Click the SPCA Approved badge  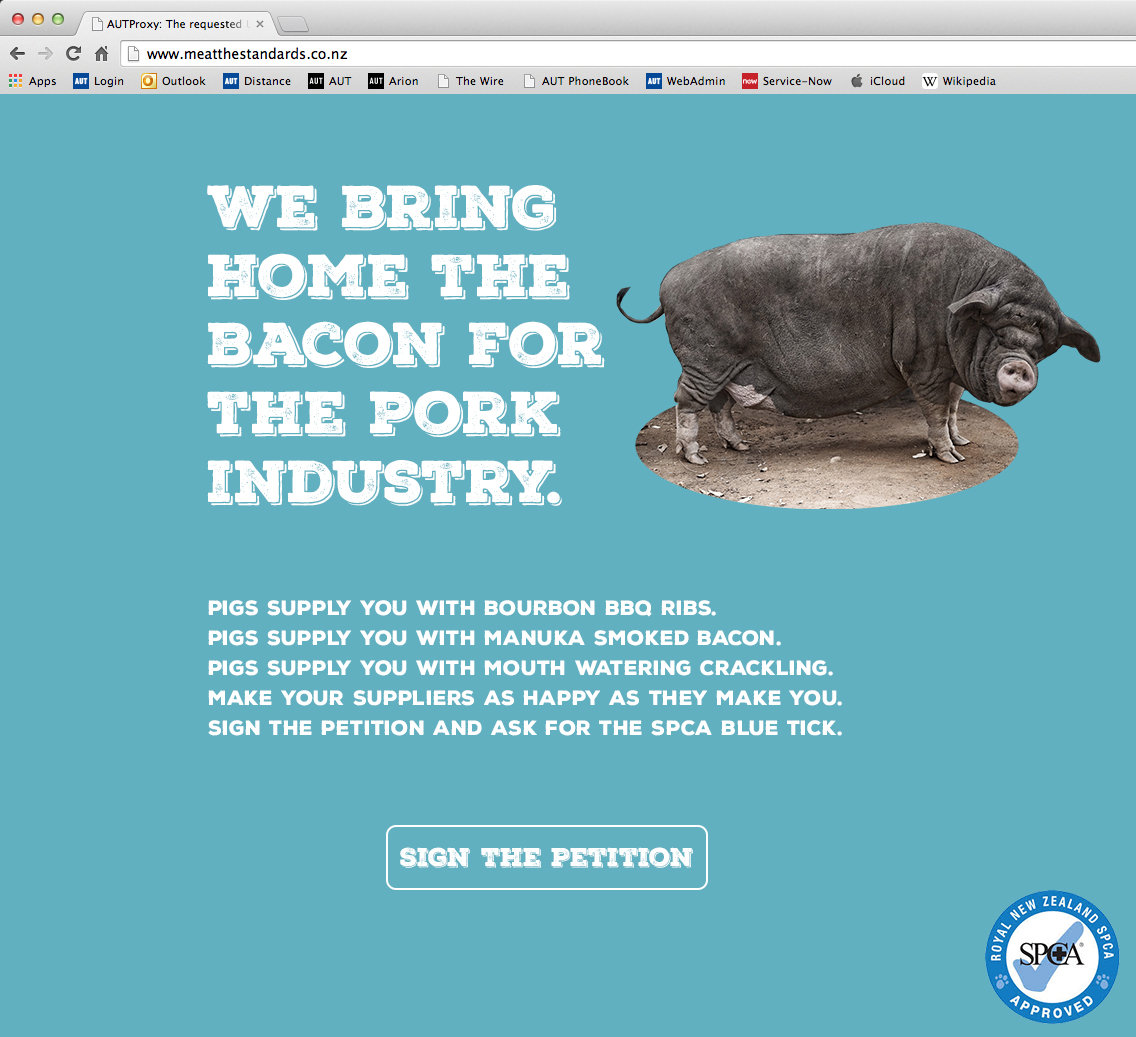tap(1052, 957)
